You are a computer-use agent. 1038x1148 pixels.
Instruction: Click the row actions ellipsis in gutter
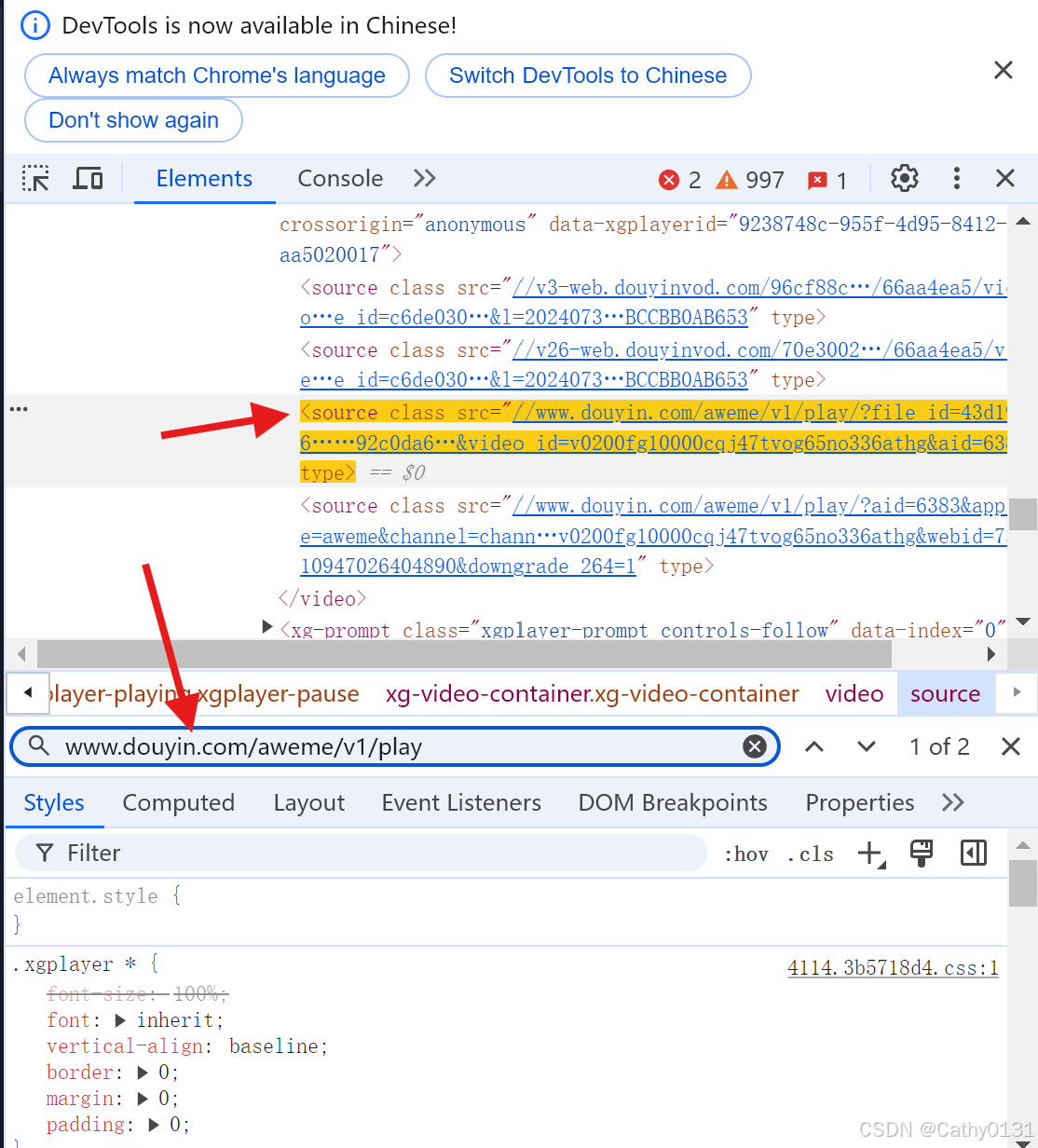[19, 409]
